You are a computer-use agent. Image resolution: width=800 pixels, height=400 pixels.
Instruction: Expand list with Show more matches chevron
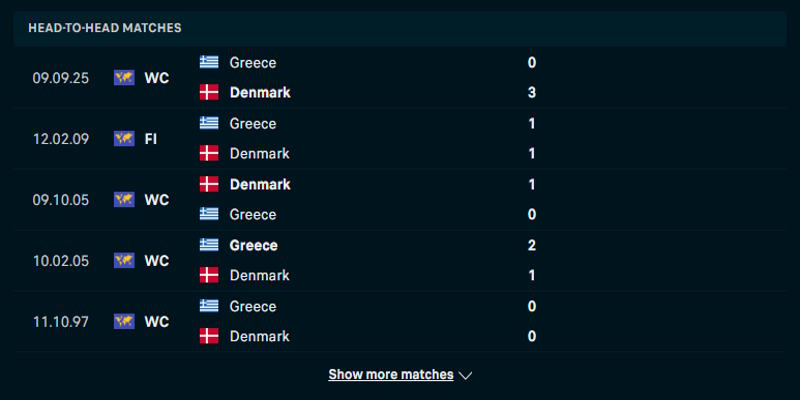(x=465, y=375)
